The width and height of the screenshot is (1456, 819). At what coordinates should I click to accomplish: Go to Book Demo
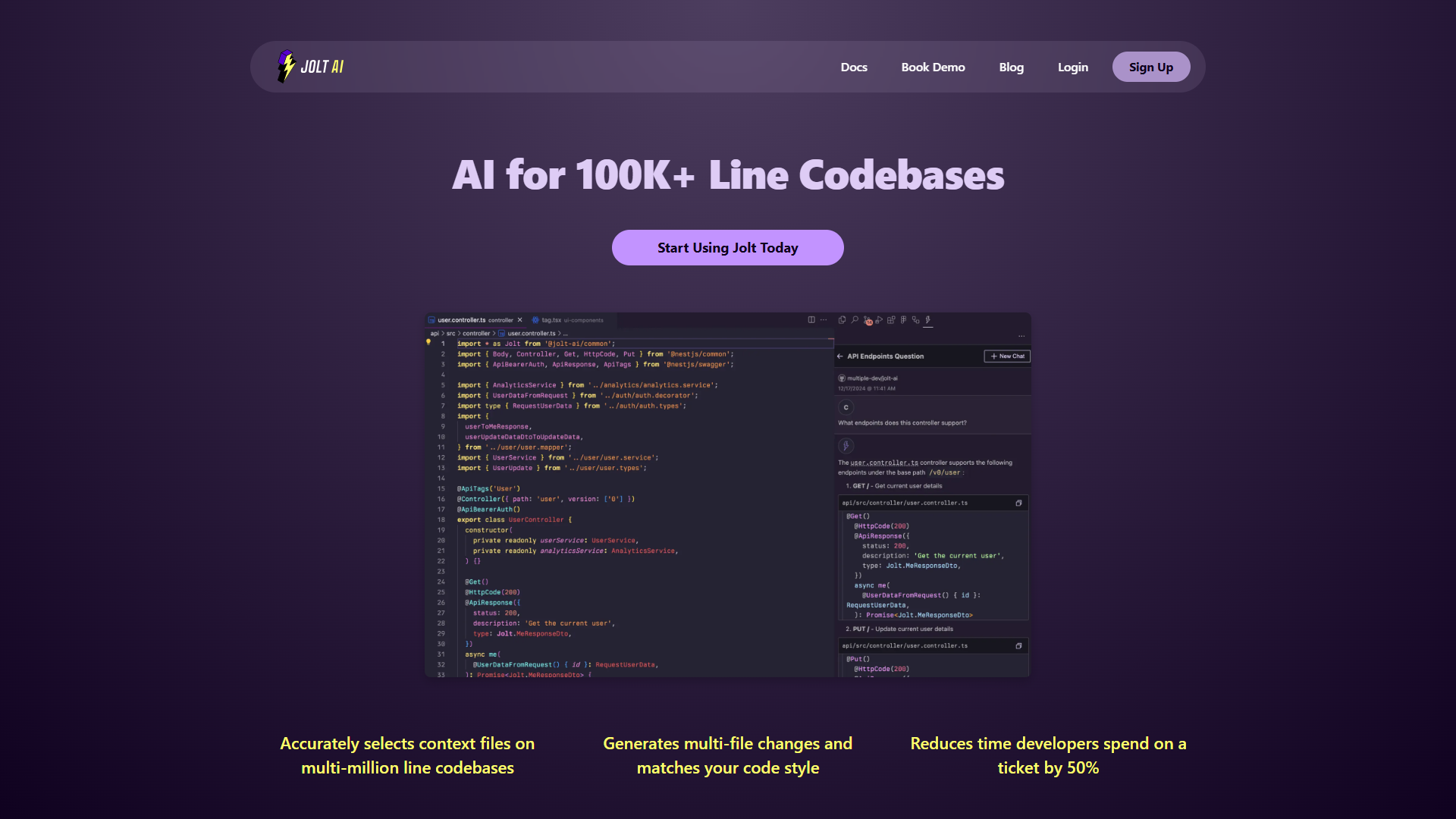(x=933, y=67)
